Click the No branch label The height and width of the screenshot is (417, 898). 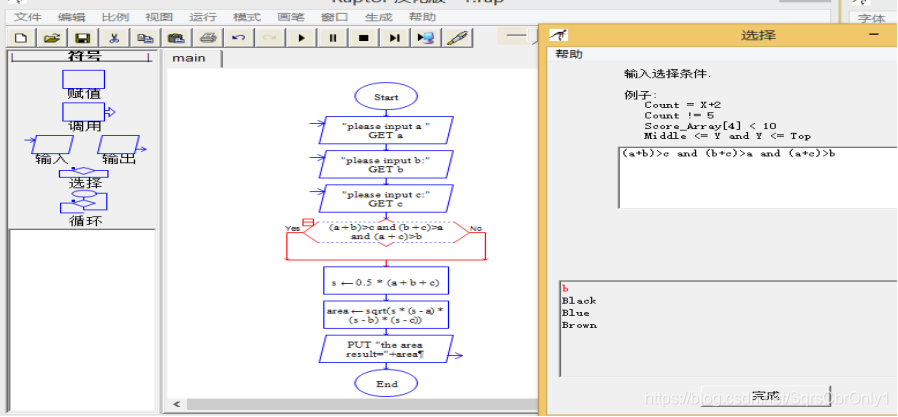[476, 229]
